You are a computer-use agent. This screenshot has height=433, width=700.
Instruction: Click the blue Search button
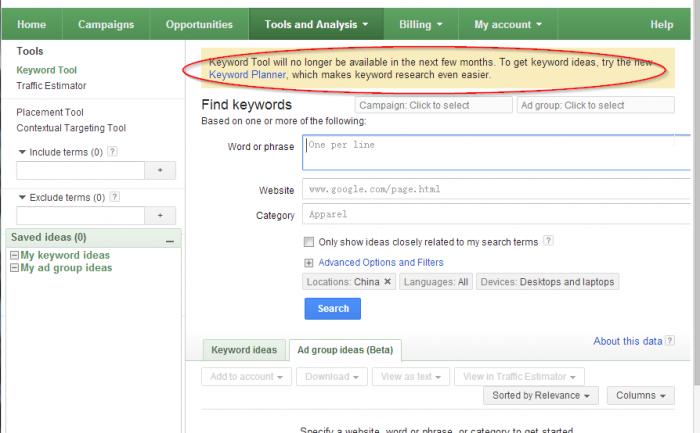coord(333,308)
